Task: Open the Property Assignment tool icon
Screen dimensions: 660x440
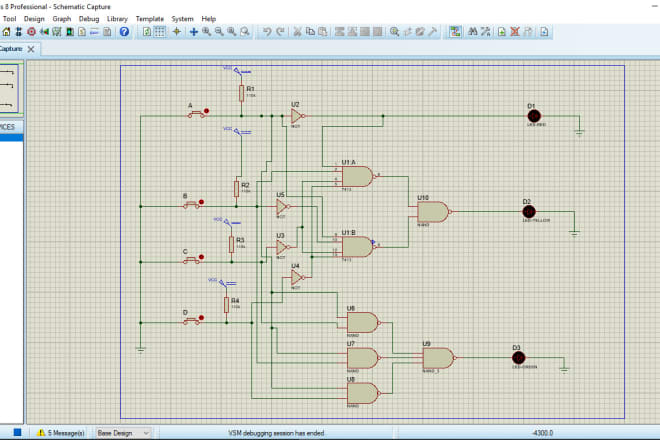Action: 485,32
